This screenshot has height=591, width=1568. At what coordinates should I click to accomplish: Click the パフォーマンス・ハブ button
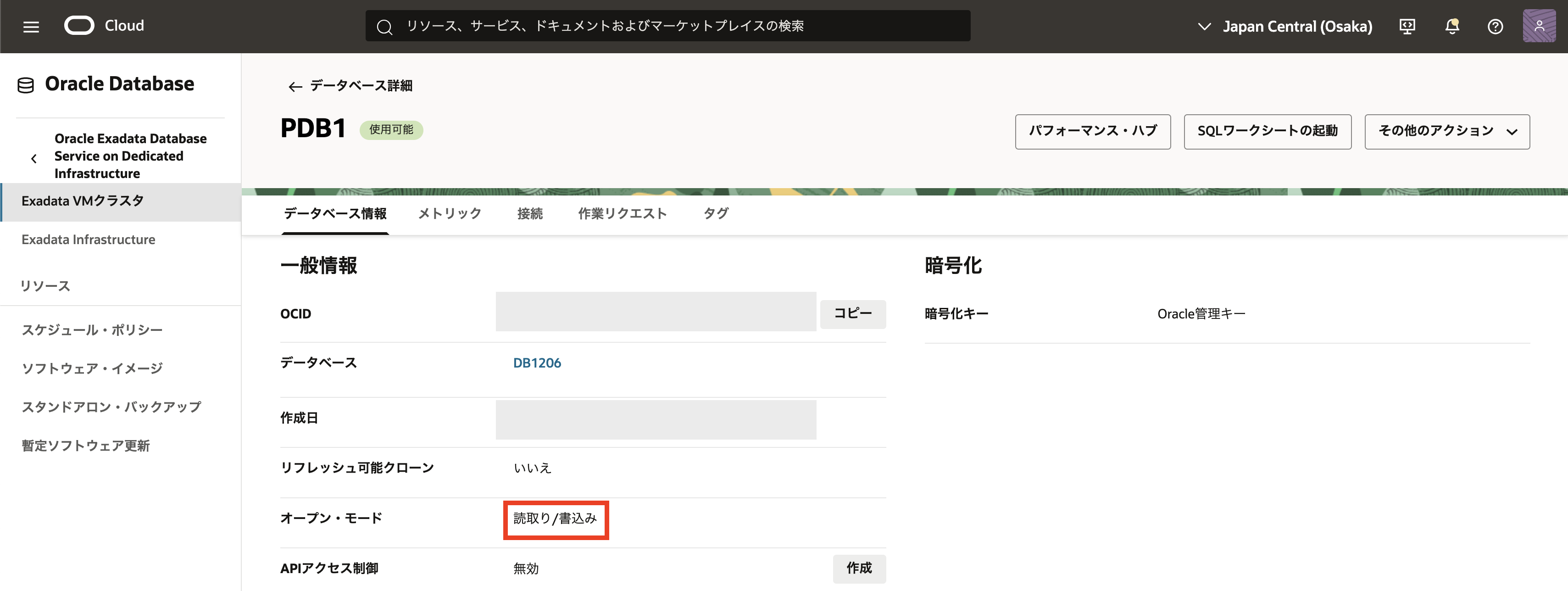click(x=1092, y=132)
